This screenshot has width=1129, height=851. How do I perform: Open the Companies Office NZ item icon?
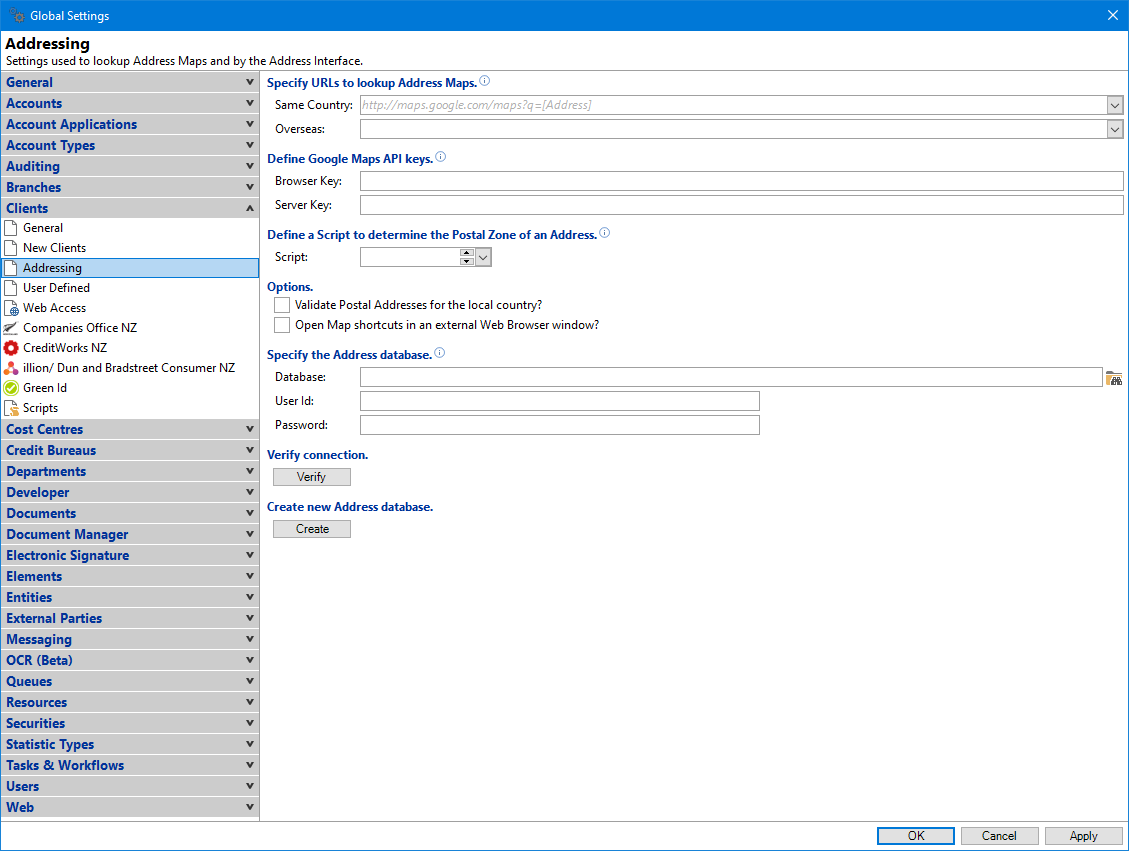point(12,328)
